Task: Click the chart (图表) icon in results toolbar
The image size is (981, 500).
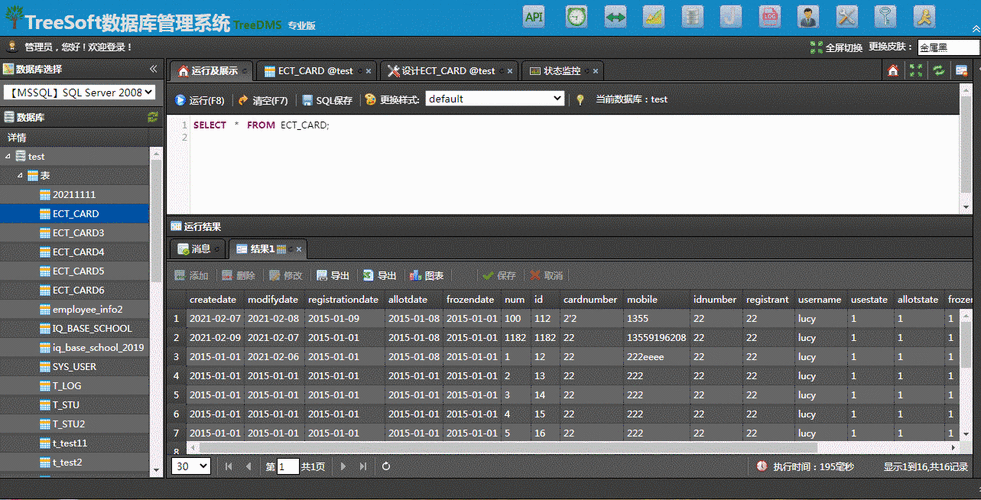Action: (427, 276)
